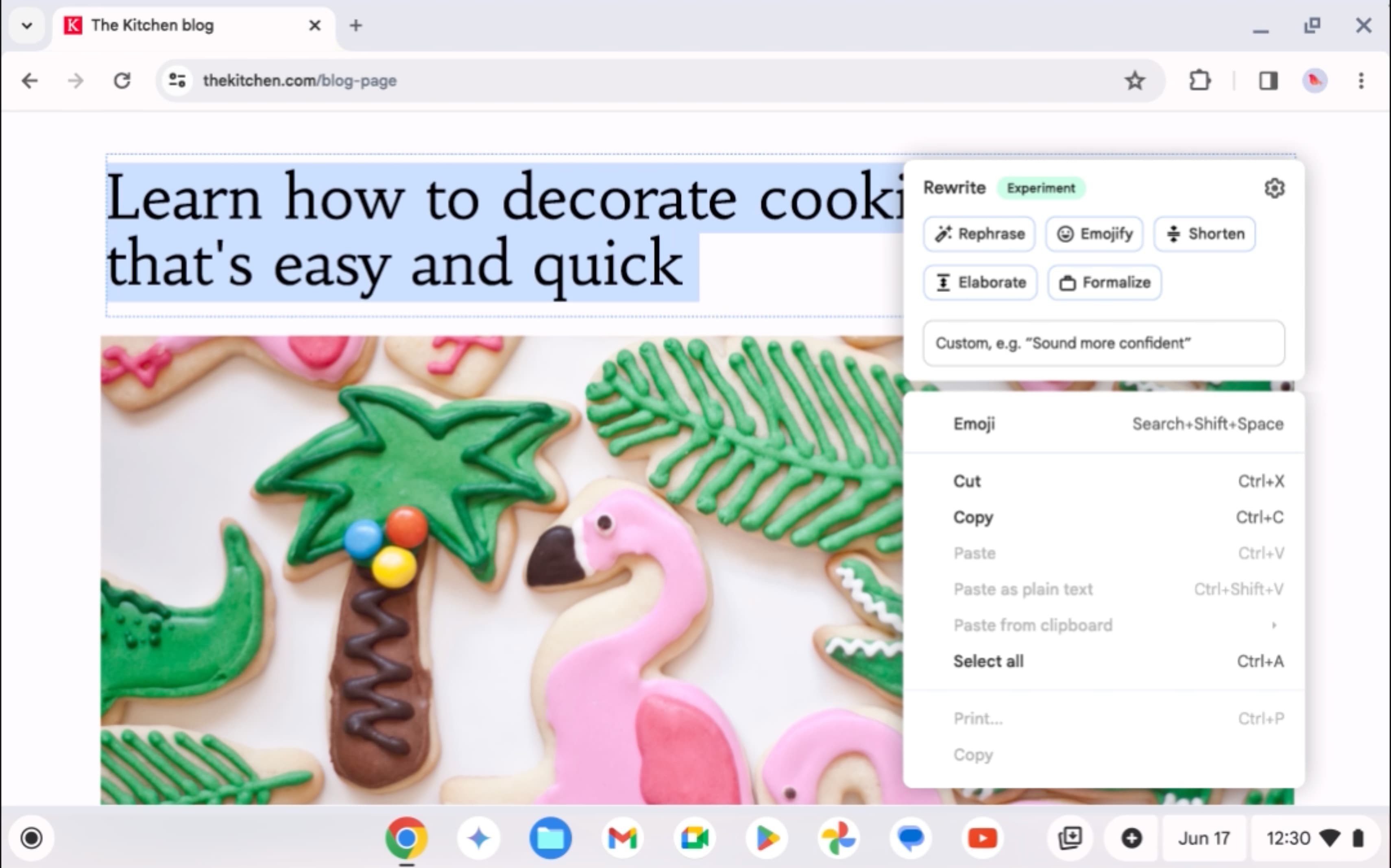Open Chrome three-dot menu
1391x868 pixels.
click(1360, 81)
